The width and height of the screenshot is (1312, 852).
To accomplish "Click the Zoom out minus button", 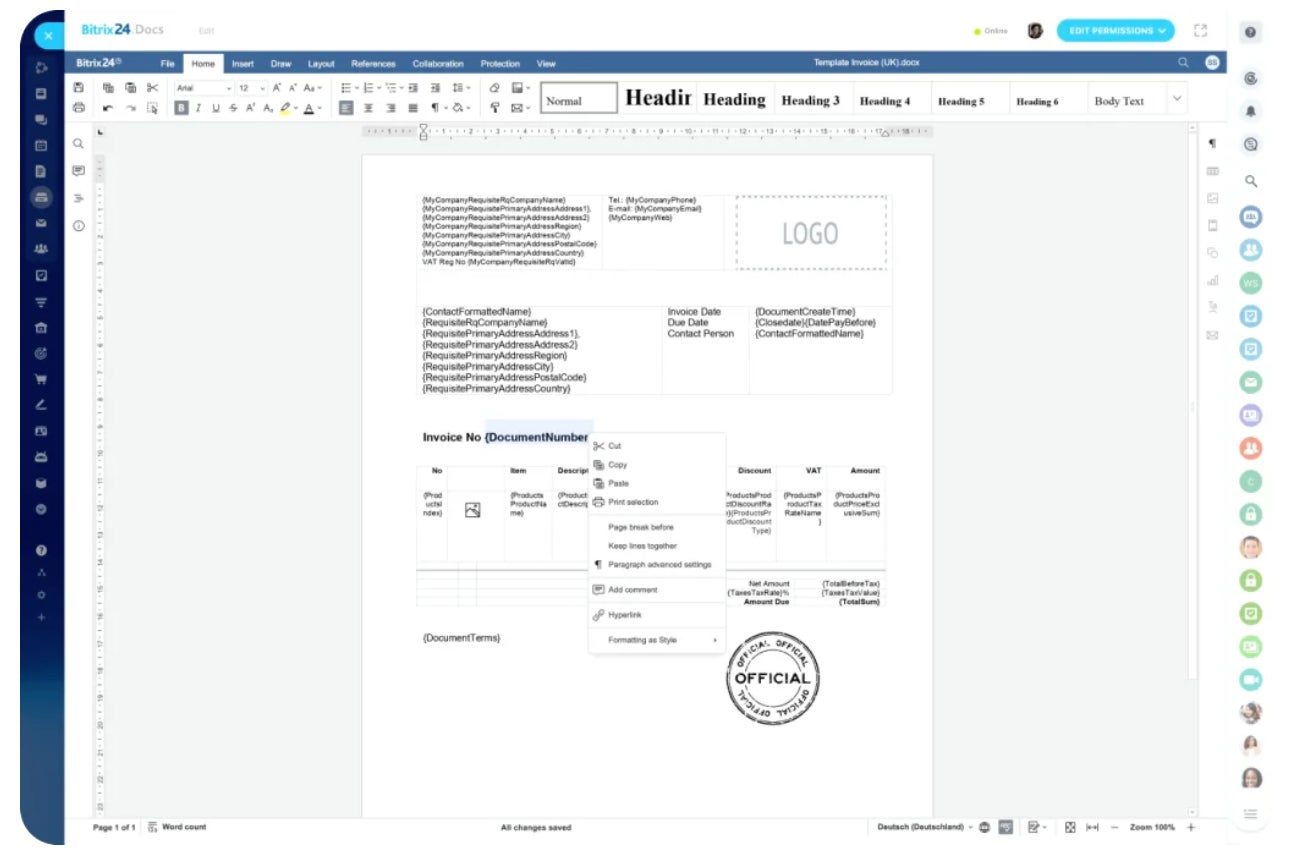I will click(1114, 827).
